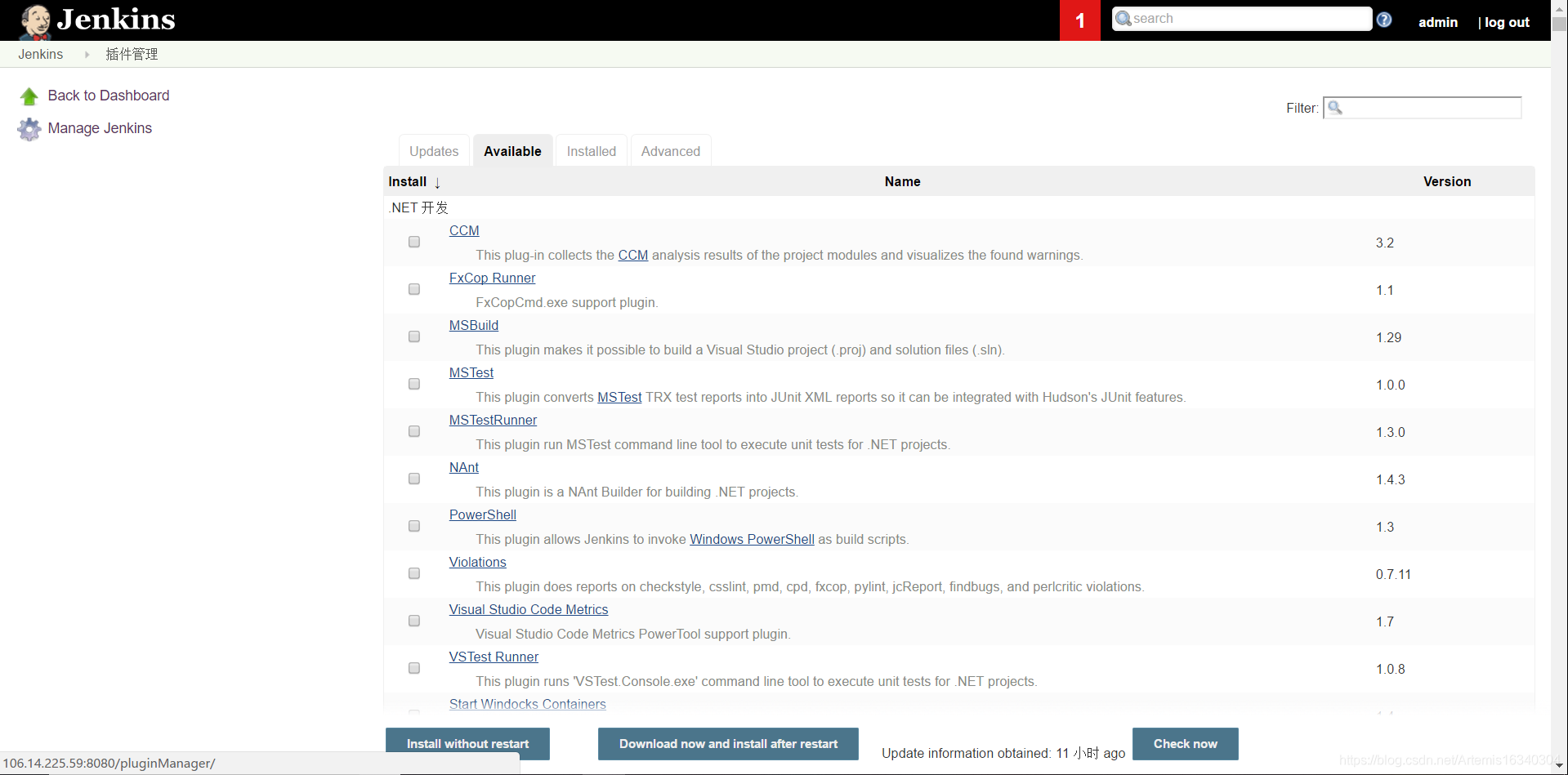
Task: Tick the PowerShell plugin checkbox
Action: click(x=414, y=526)
